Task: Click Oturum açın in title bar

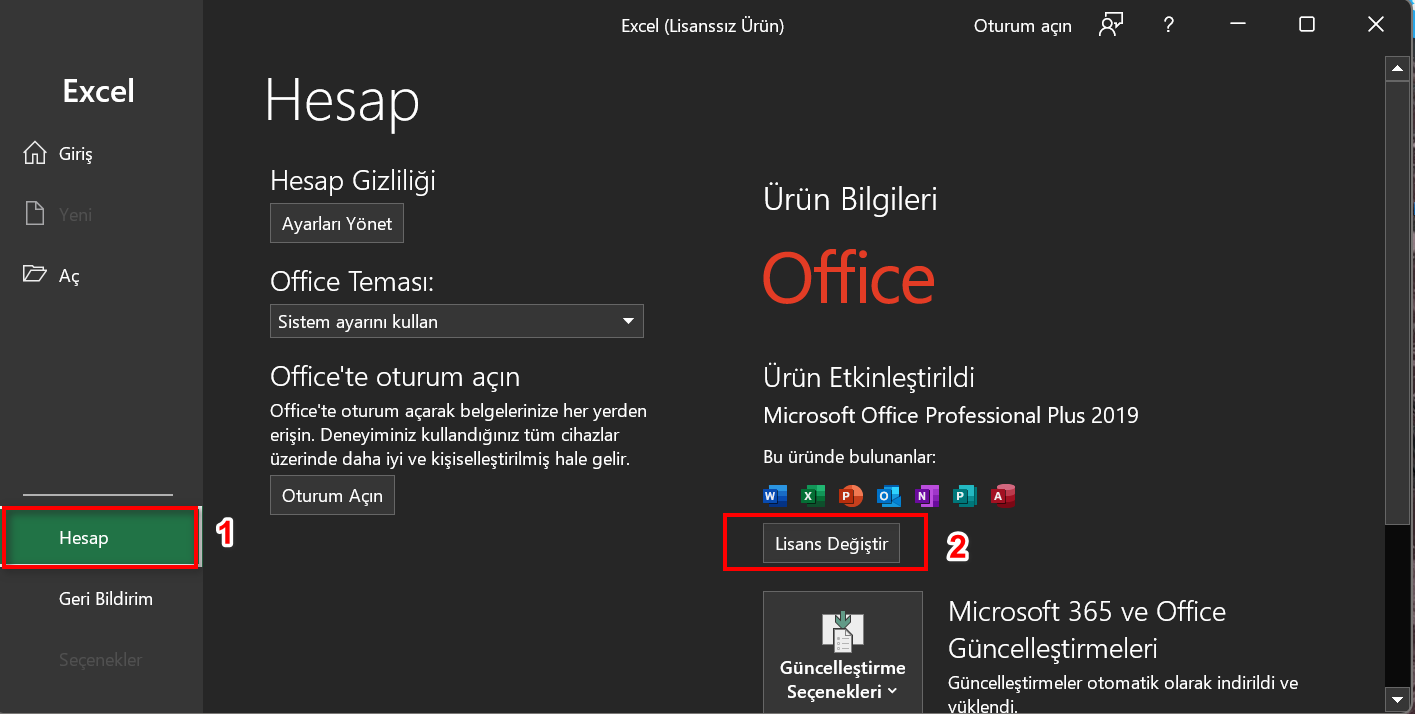Action: 1022,26
